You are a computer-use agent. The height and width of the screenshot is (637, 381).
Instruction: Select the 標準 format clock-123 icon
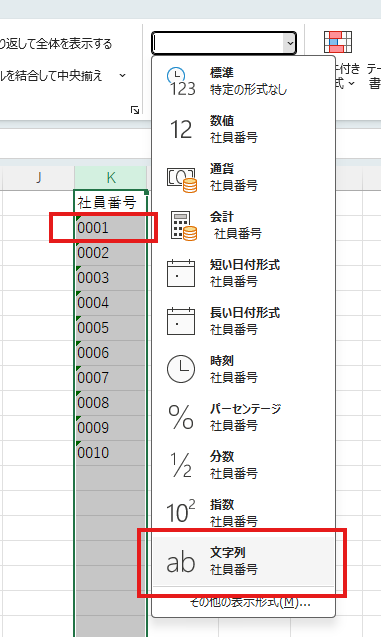point(181,81)
